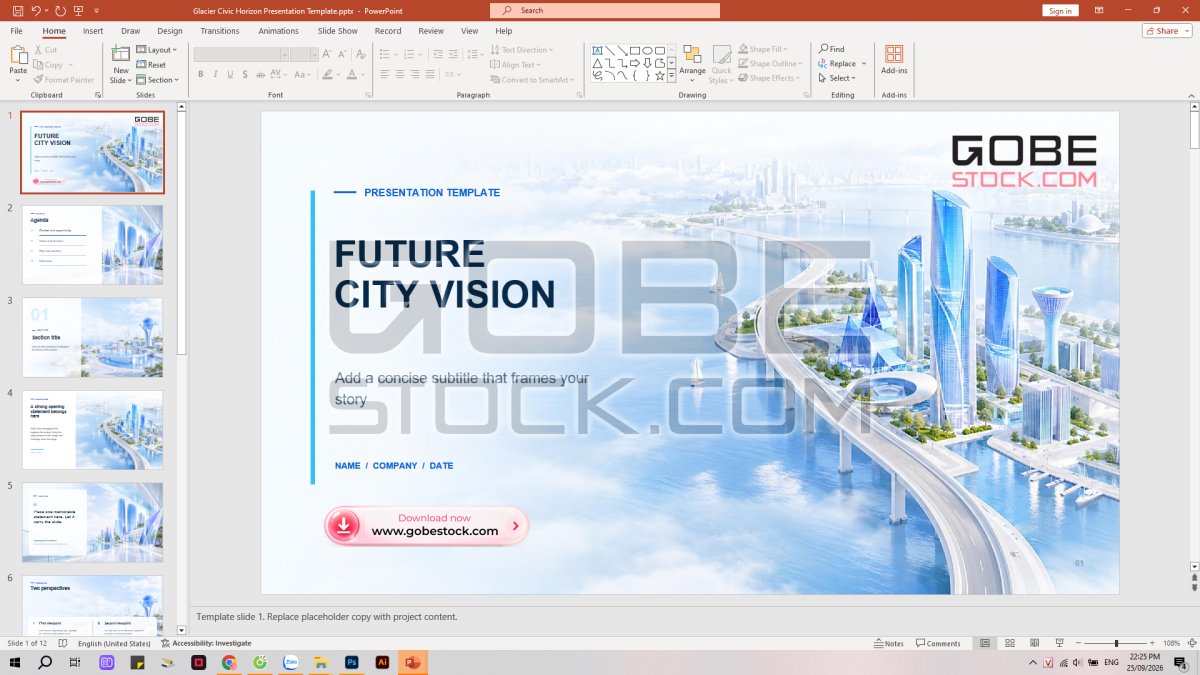Image resolution: width=1200 pixels, height=675 pixels.
Task: Choose the Right Arrow block shape
Action: pyautogui.click(x=635, y=63)
